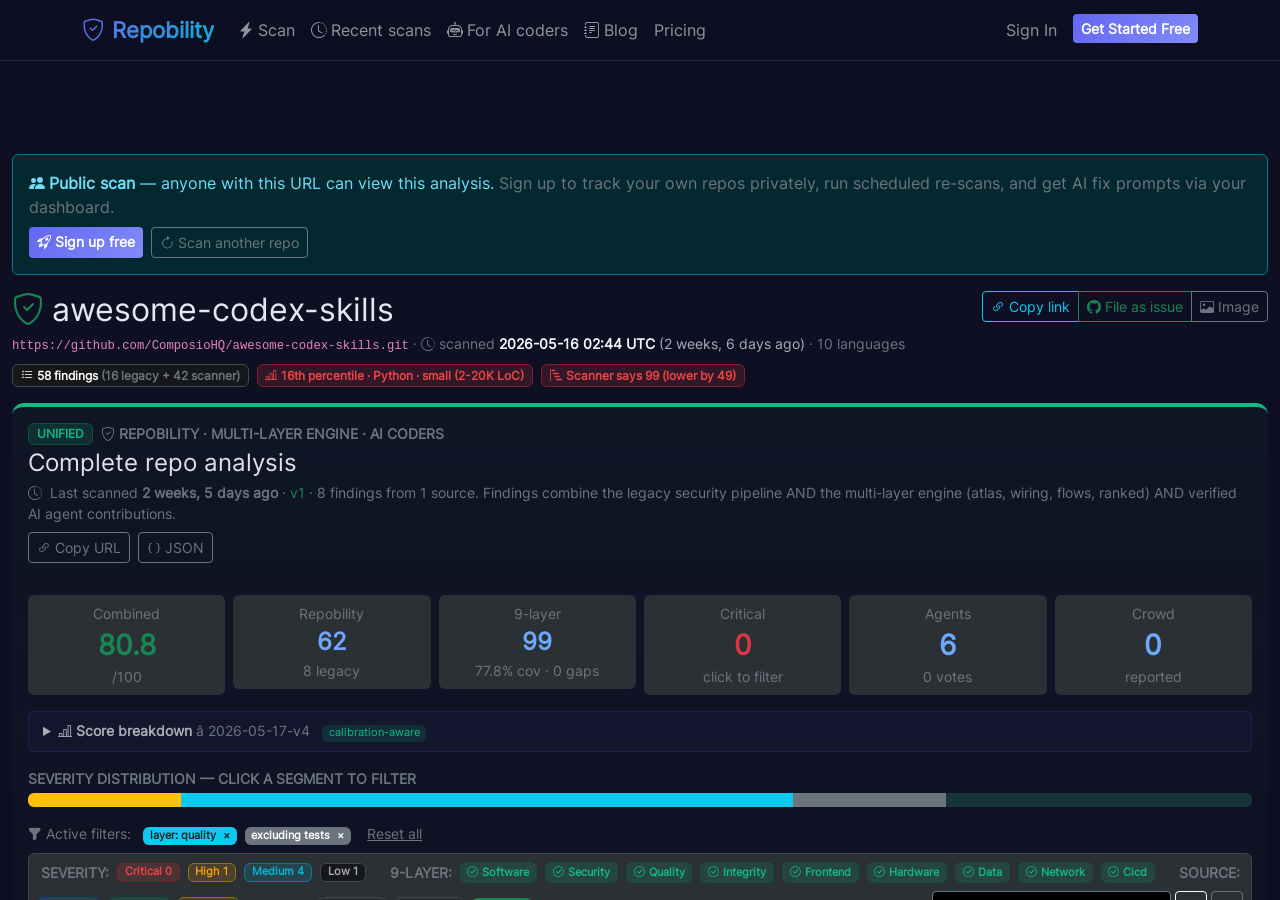Click the UNIFIED badge
The height and width of the screenshot is (900, 1280).
(x=60, y=434)
